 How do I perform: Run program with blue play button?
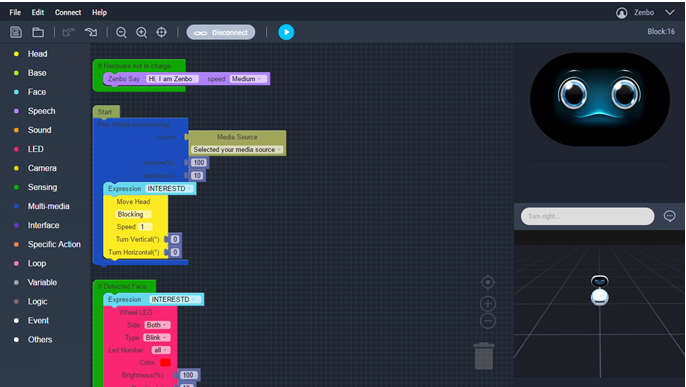[286, 32]
